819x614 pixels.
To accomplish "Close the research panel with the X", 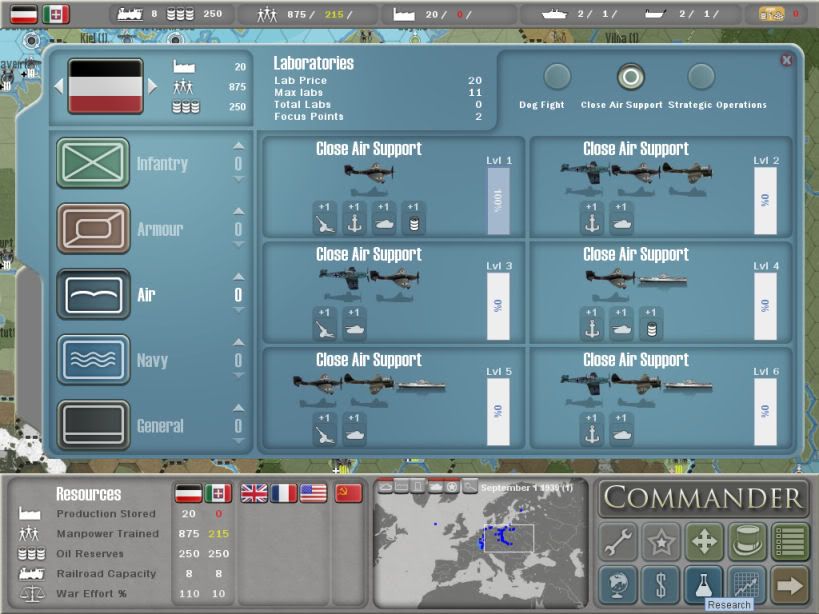I will pos(786,60).
